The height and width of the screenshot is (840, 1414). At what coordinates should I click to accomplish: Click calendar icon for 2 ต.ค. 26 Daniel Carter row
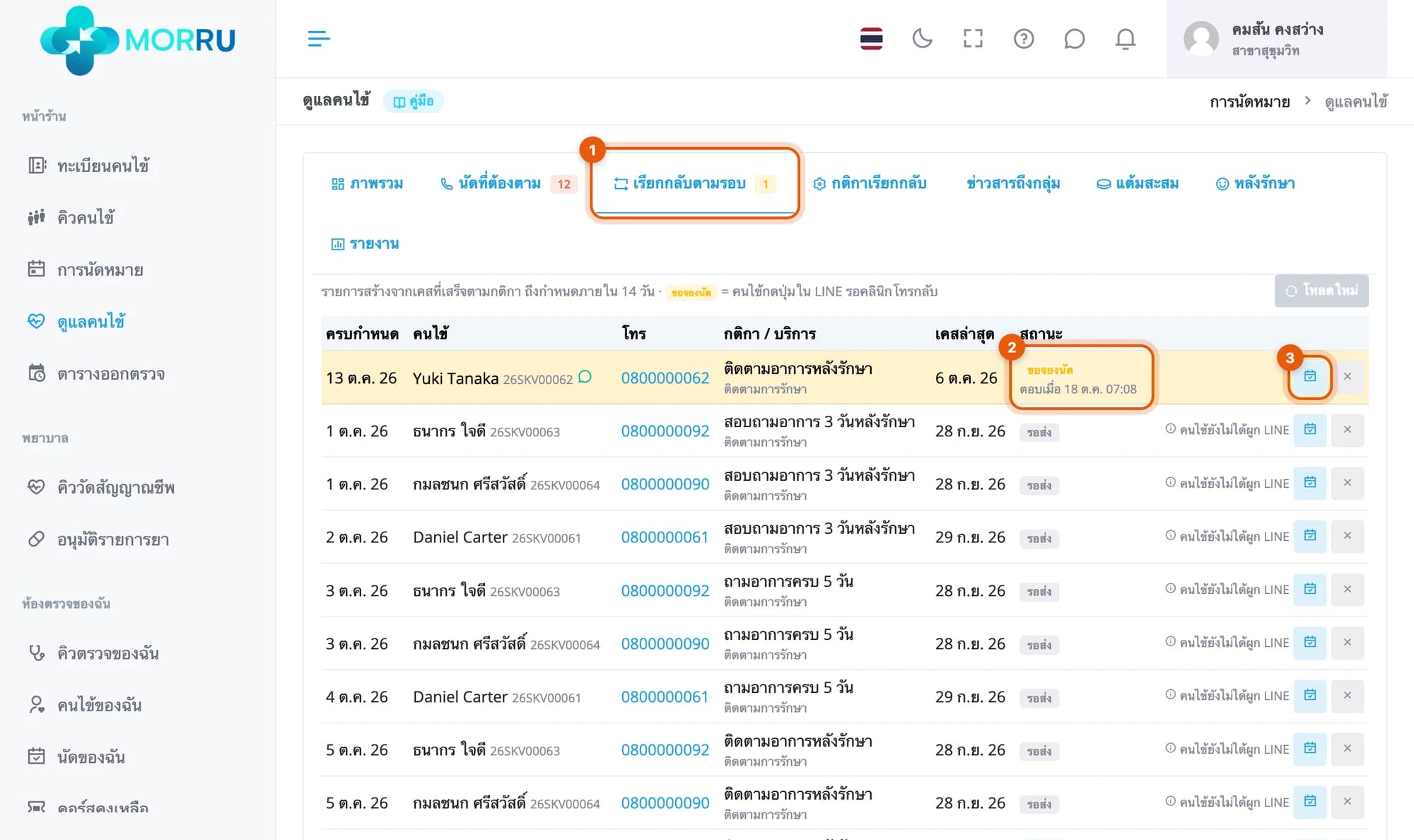(1309, 536)
